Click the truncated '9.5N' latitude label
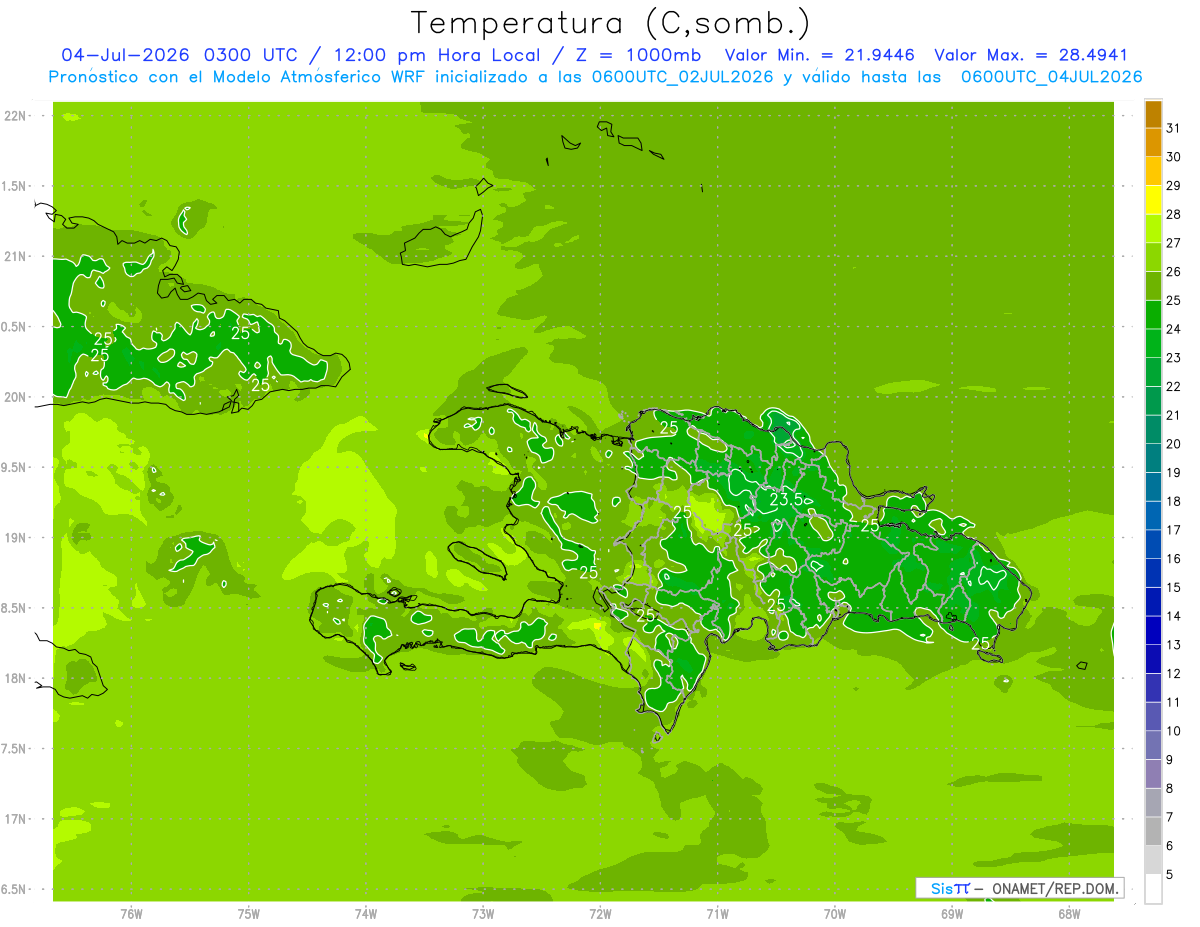The height and width of the screenshot is (927, 1200). (15, 468)
